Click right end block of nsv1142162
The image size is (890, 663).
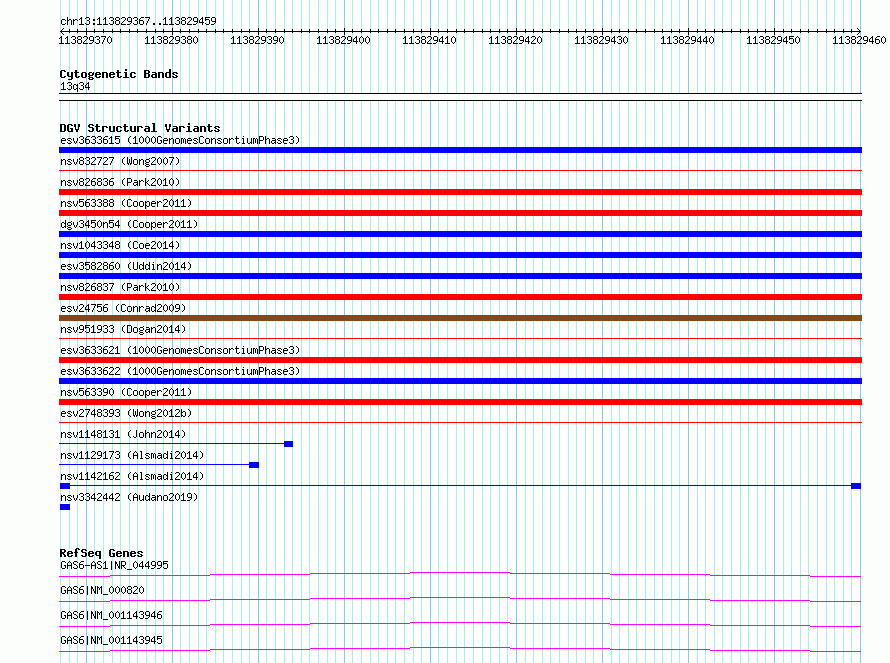click(x=856, y=486)
